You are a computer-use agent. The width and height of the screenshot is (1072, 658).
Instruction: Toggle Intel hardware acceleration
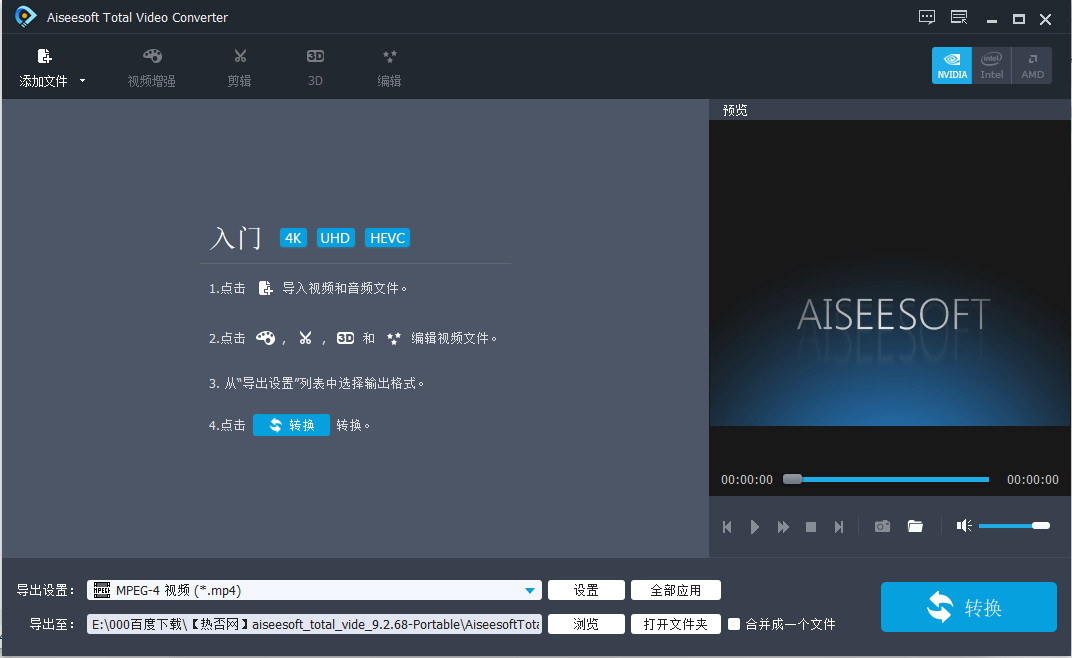coord(991,66)
